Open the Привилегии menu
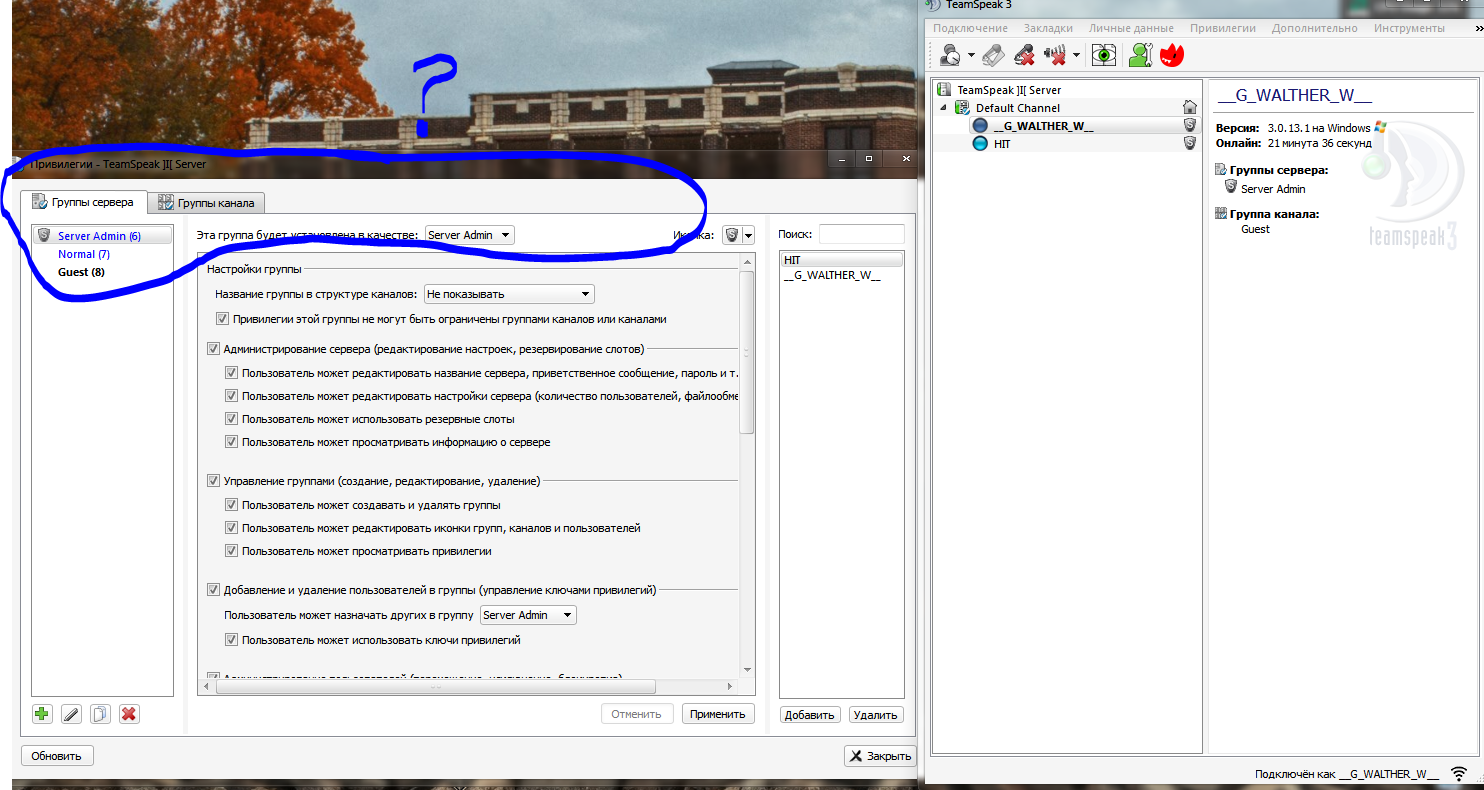Image resolution: width=1484 pixels, height=790 pixels. 1223,28
